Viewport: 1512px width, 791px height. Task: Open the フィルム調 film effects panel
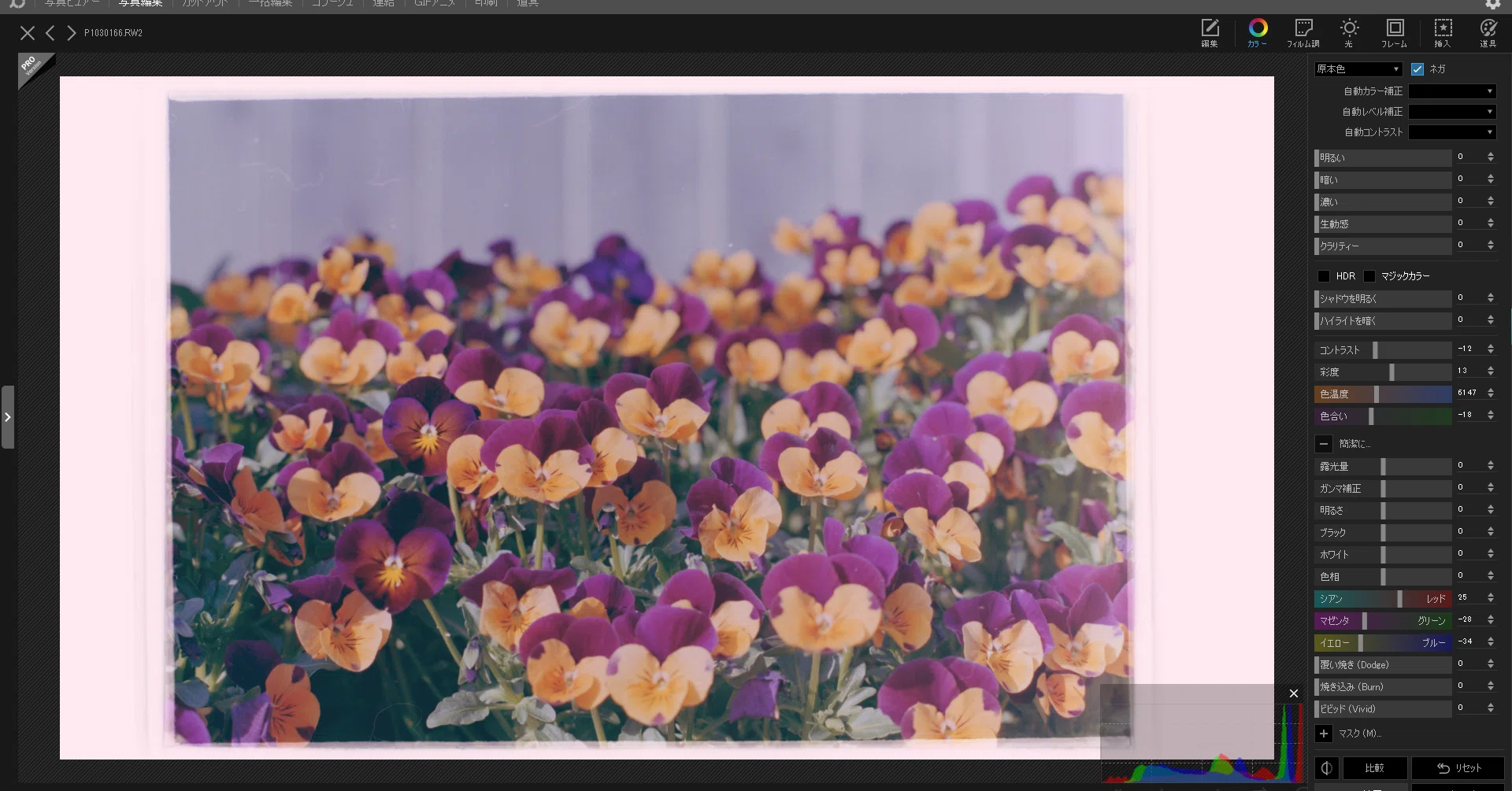1303,33
